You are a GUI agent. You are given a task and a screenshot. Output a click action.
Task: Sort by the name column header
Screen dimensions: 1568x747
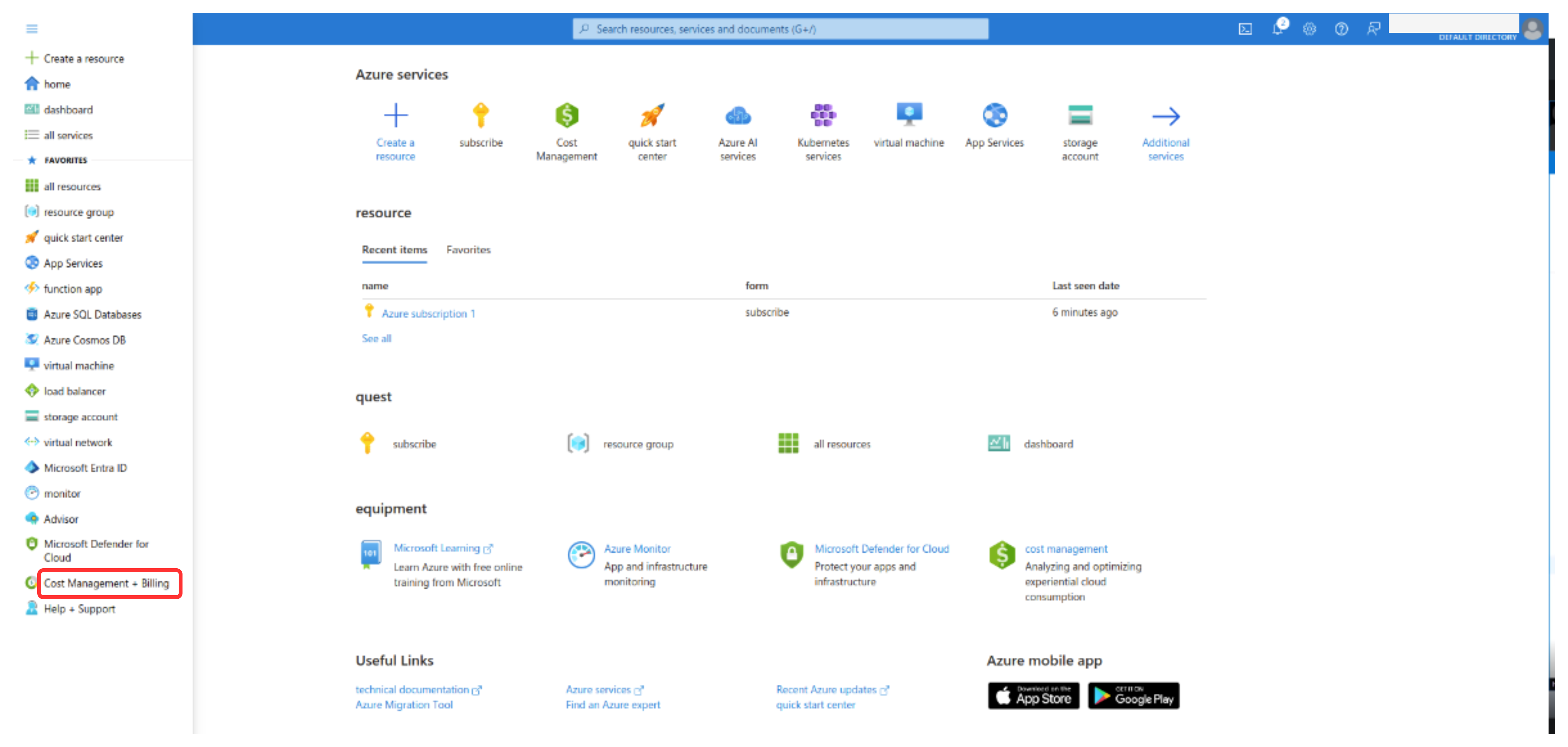pos(375,285)
